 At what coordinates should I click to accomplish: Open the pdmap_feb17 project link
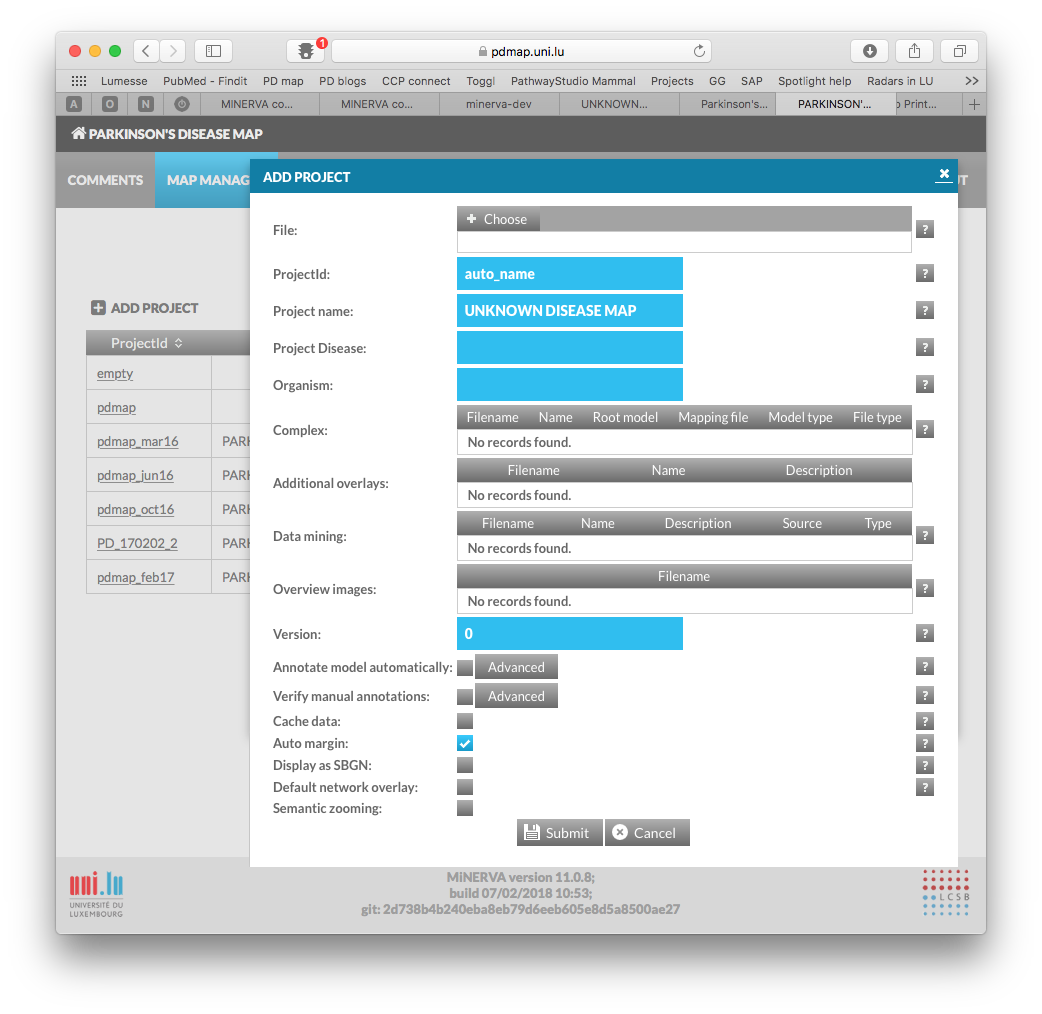point(136,577)
